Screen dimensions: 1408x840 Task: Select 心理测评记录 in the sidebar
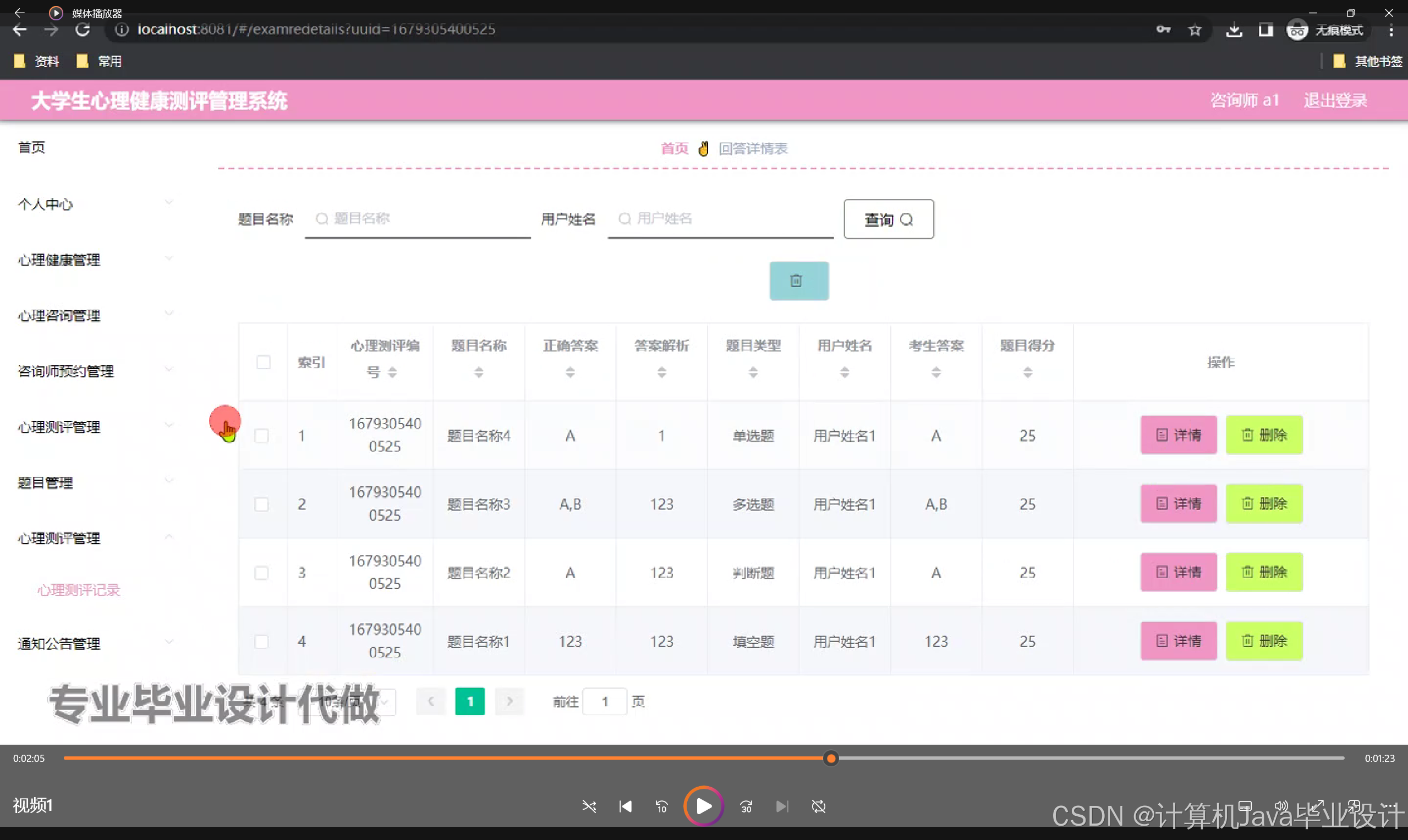click(78, 589)
